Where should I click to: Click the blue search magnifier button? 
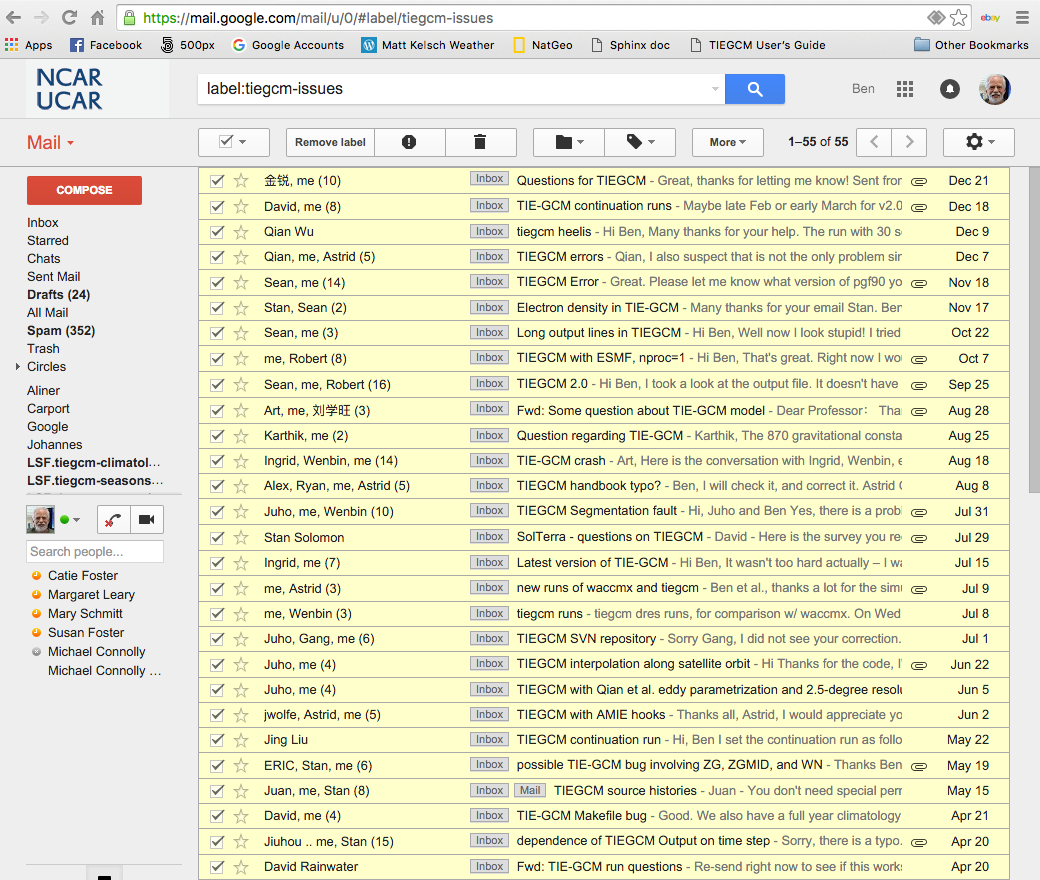[x=754, y=89]
